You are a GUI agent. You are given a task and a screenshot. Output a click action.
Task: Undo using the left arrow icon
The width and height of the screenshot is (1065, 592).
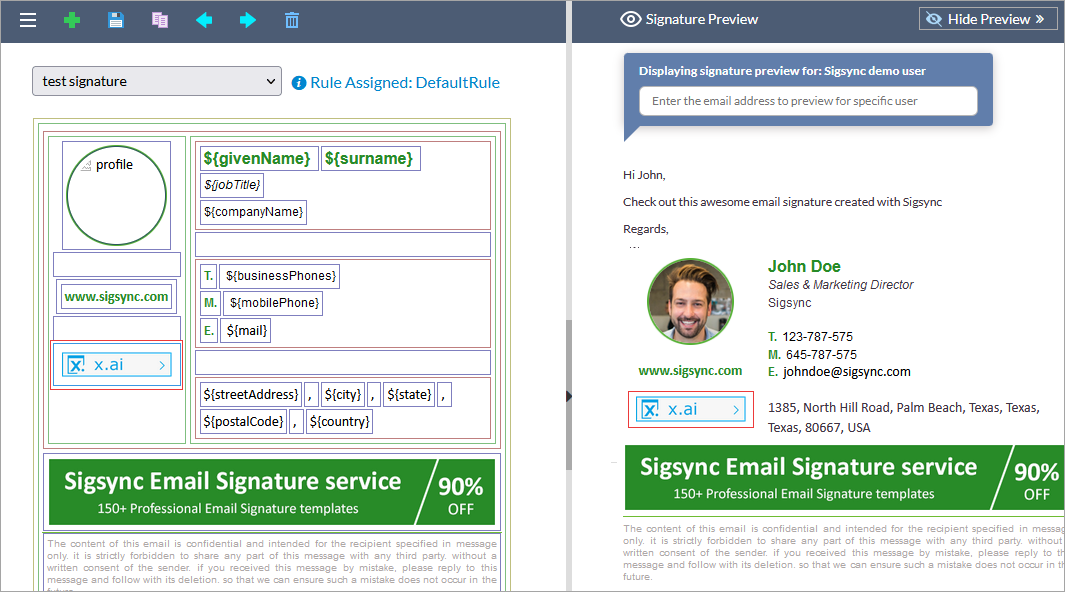204,20
